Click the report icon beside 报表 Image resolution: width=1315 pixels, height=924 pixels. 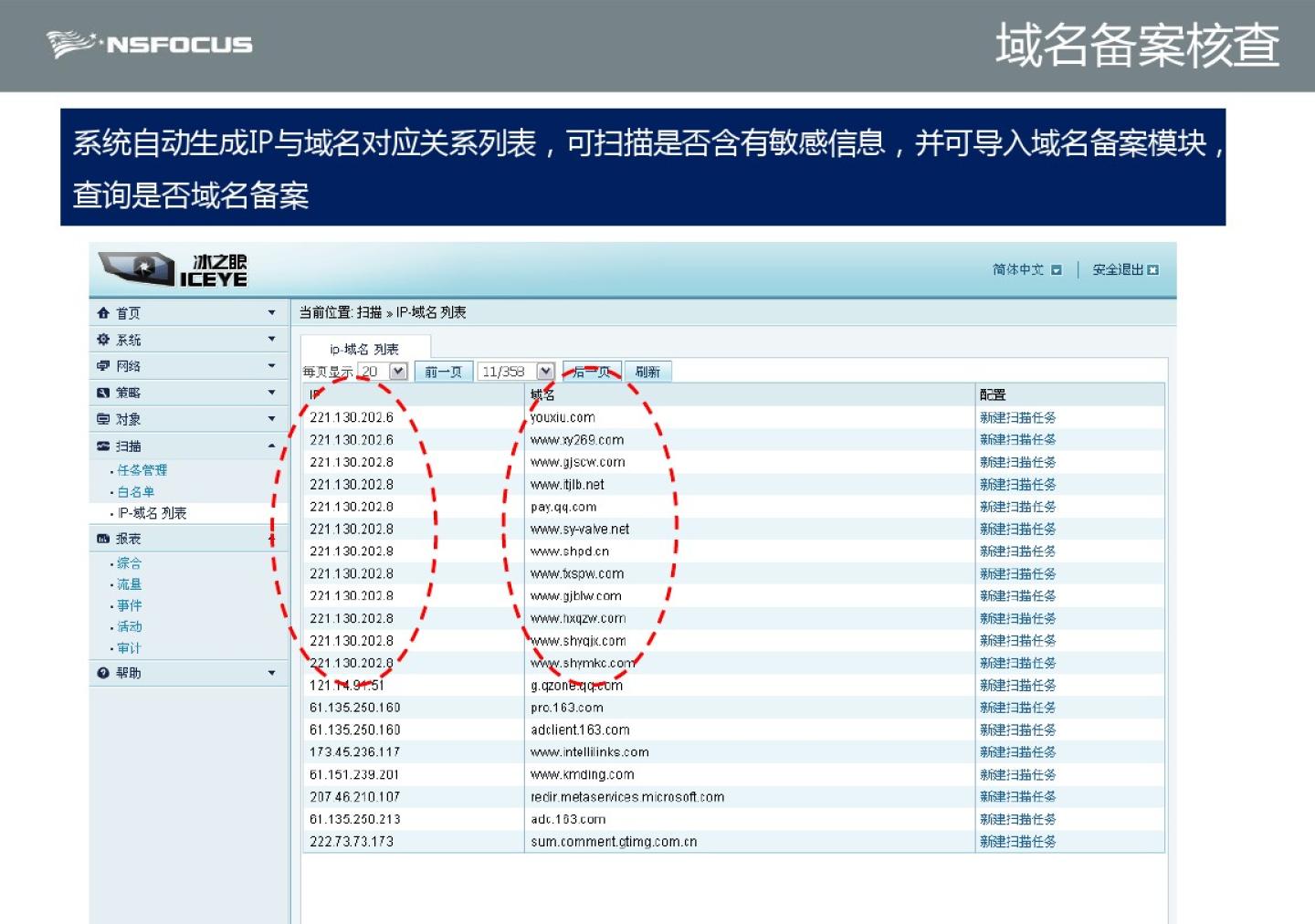[x=103, y=539]
